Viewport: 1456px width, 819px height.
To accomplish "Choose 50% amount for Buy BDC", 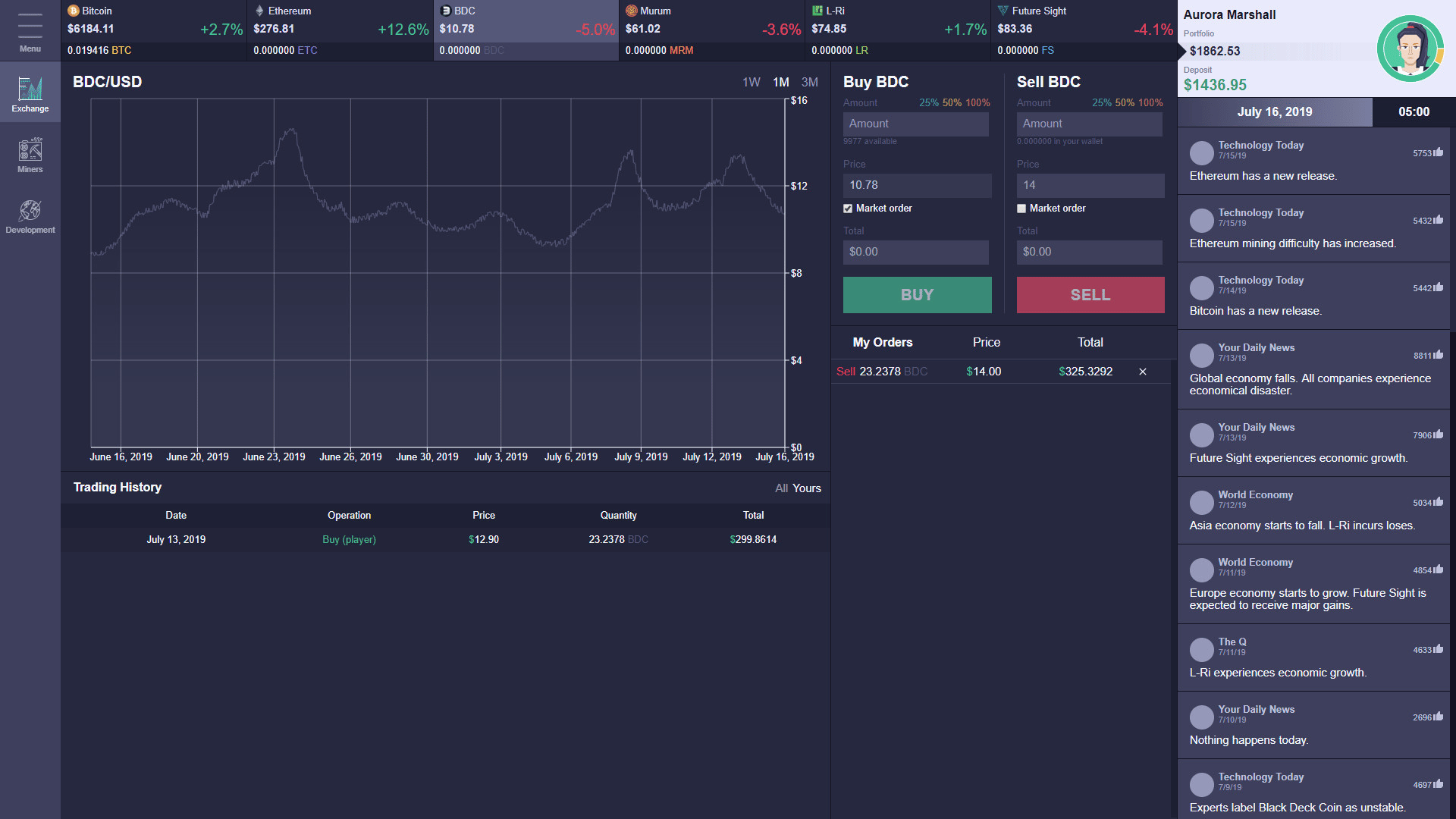I will (x=952, y=102).
